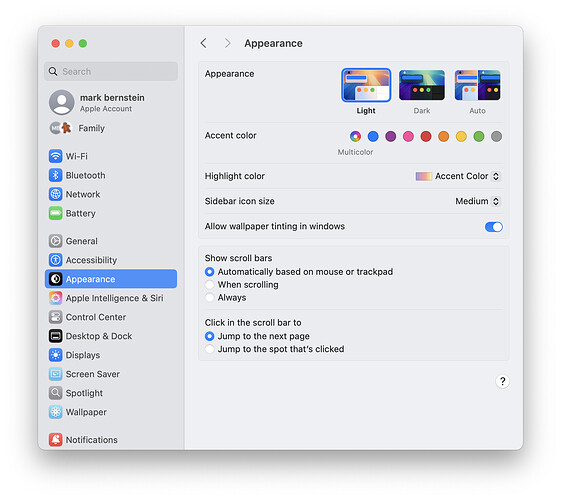Zoom the window with green button

[83, 43]
